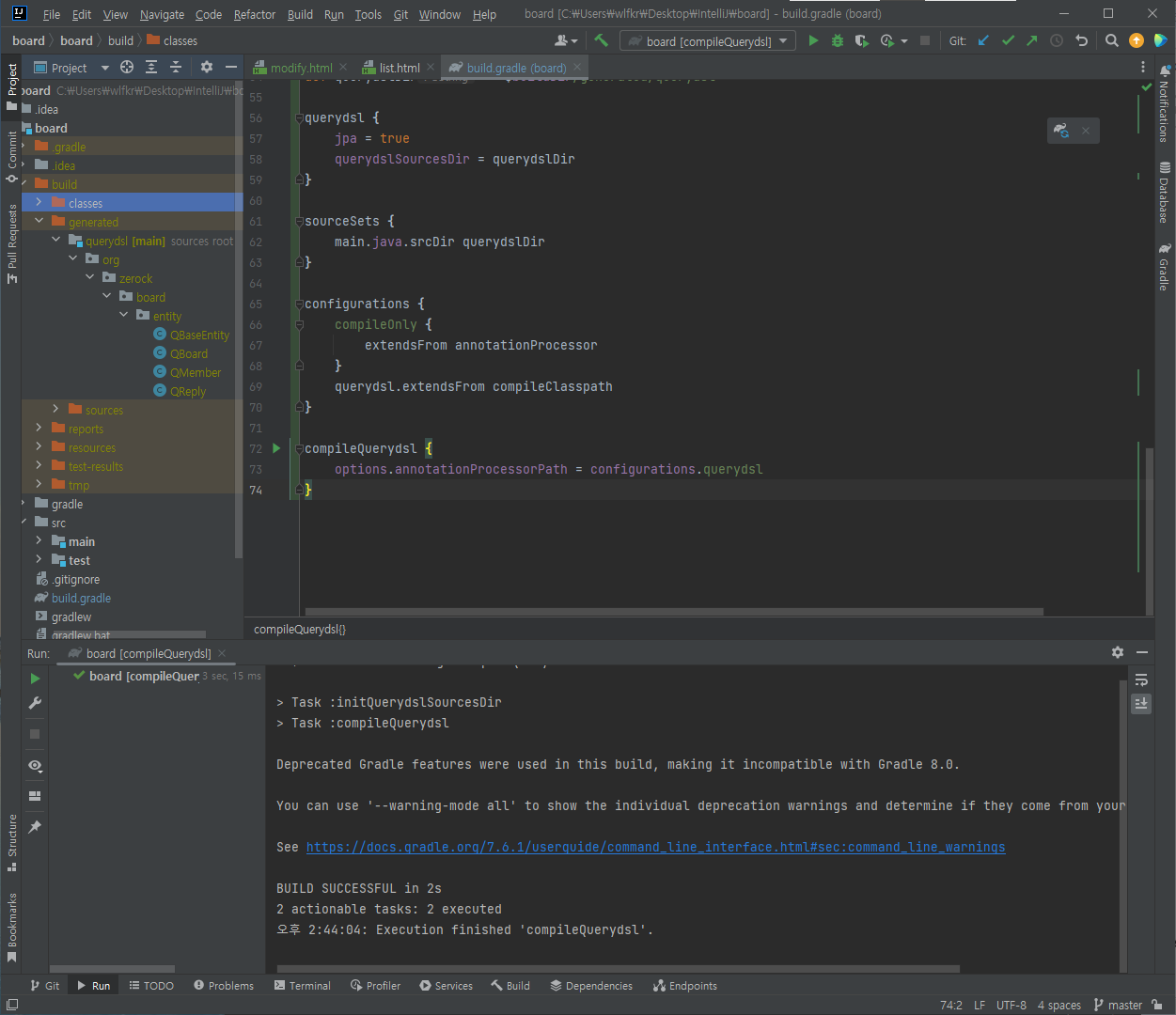This screenshot has width=1176, height=1015.
Task: Run with Coverage from the main toolbar
Action: click(861, 40)
